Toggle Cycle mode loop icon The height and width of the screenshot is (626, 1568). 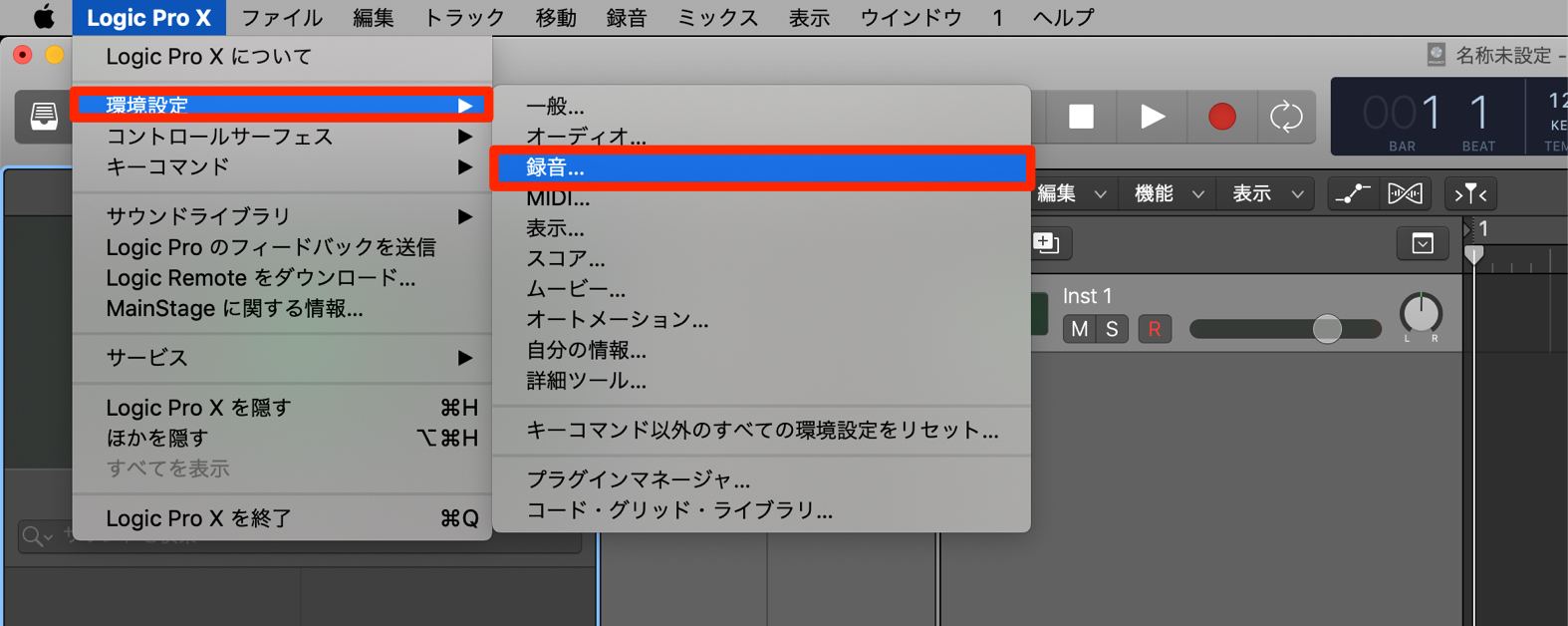(x=1286, y=117)
